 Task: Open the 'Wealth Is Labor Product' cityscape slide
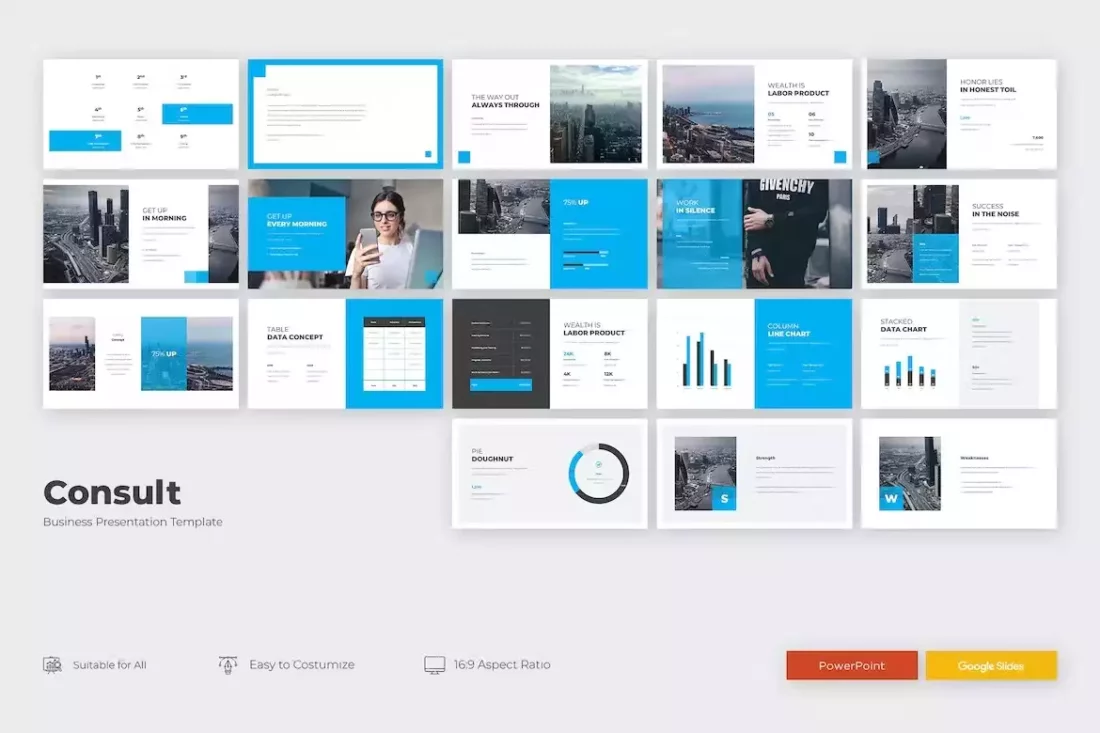755,112
